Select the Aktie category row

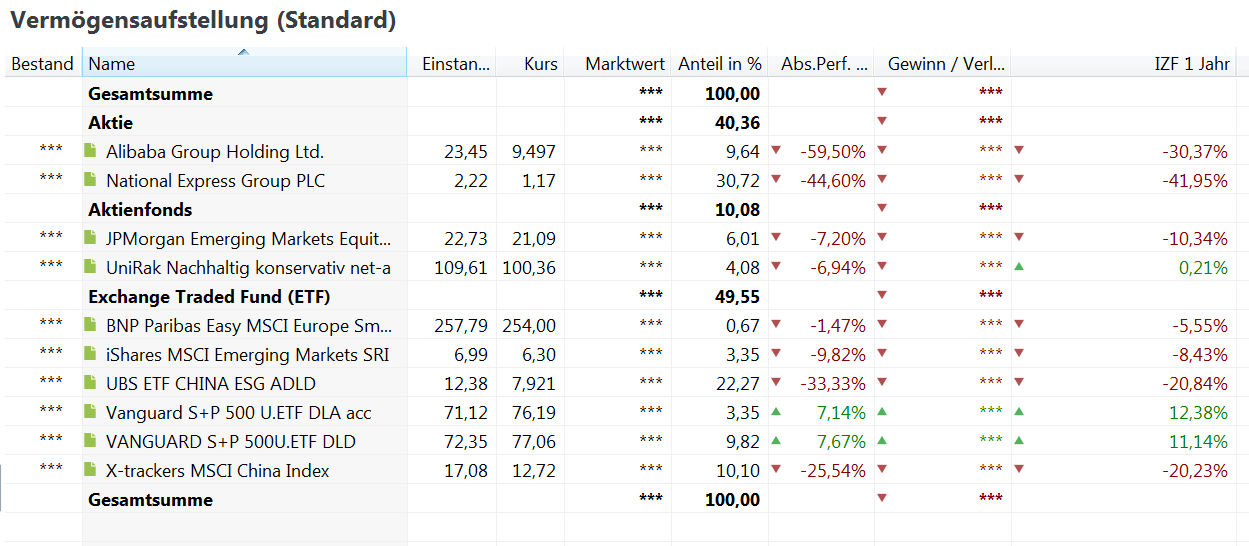[111, 123]
